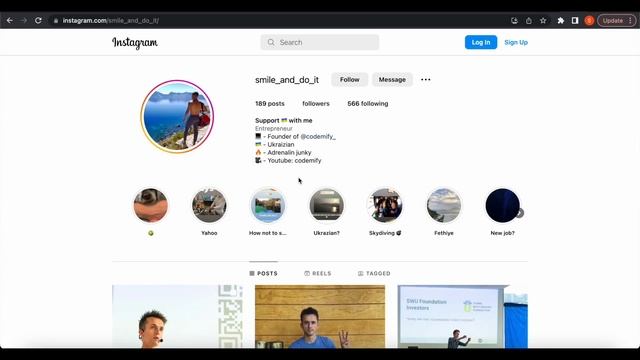Image resolution: width=640 pixels, height=360 pixels.
Task: Click the smile_and_do_it username heading
Action: [x=287, y=80]
